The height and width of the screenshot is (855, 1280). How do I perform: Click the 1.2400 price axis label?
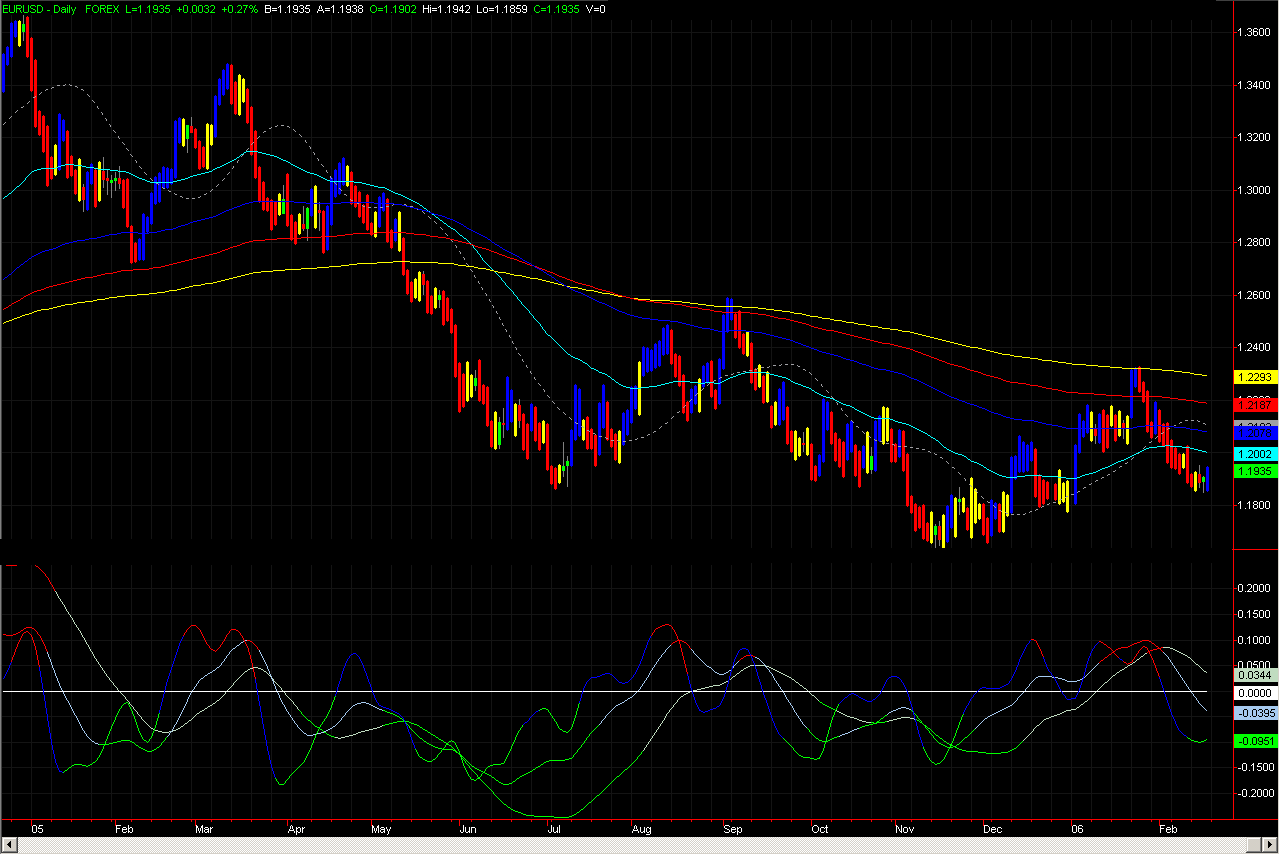(1254, 347)
